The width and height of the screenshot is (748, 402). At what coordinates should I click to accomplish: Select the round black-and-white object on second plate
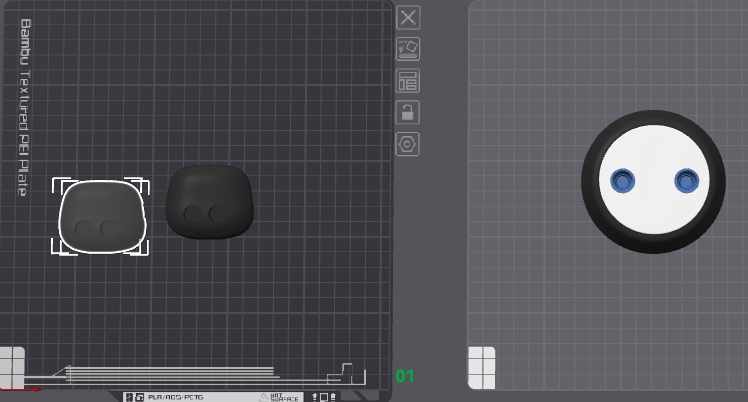[x=653, y=182]
